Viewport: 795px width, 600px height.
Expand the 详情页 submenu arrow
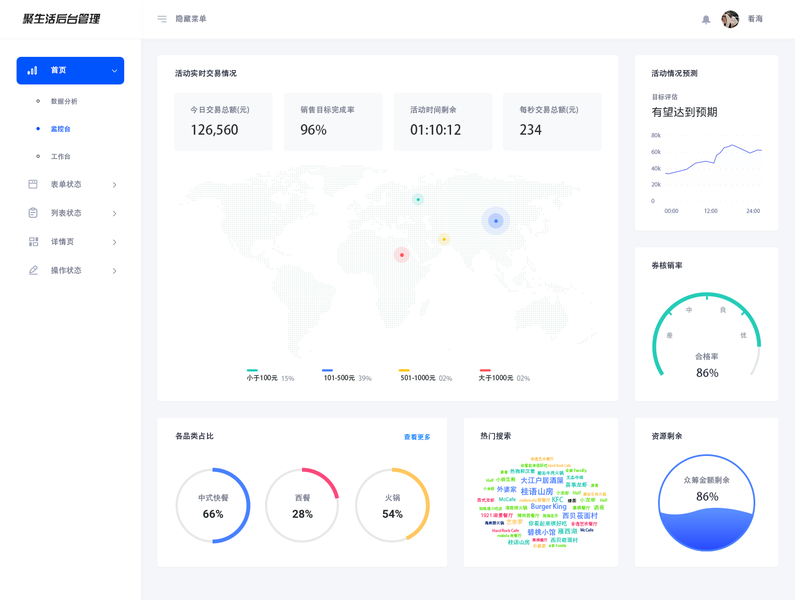[115, 242]
